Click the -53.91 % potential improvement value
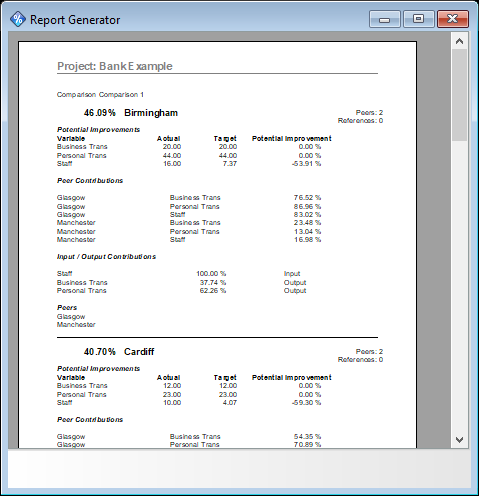 306,164
